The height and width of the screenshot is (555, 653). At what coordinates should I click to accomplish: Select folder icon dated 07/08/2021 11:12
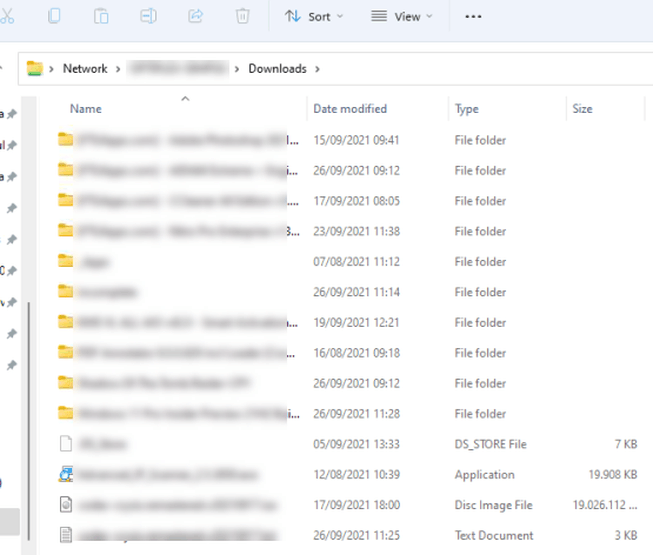[65, 261]
